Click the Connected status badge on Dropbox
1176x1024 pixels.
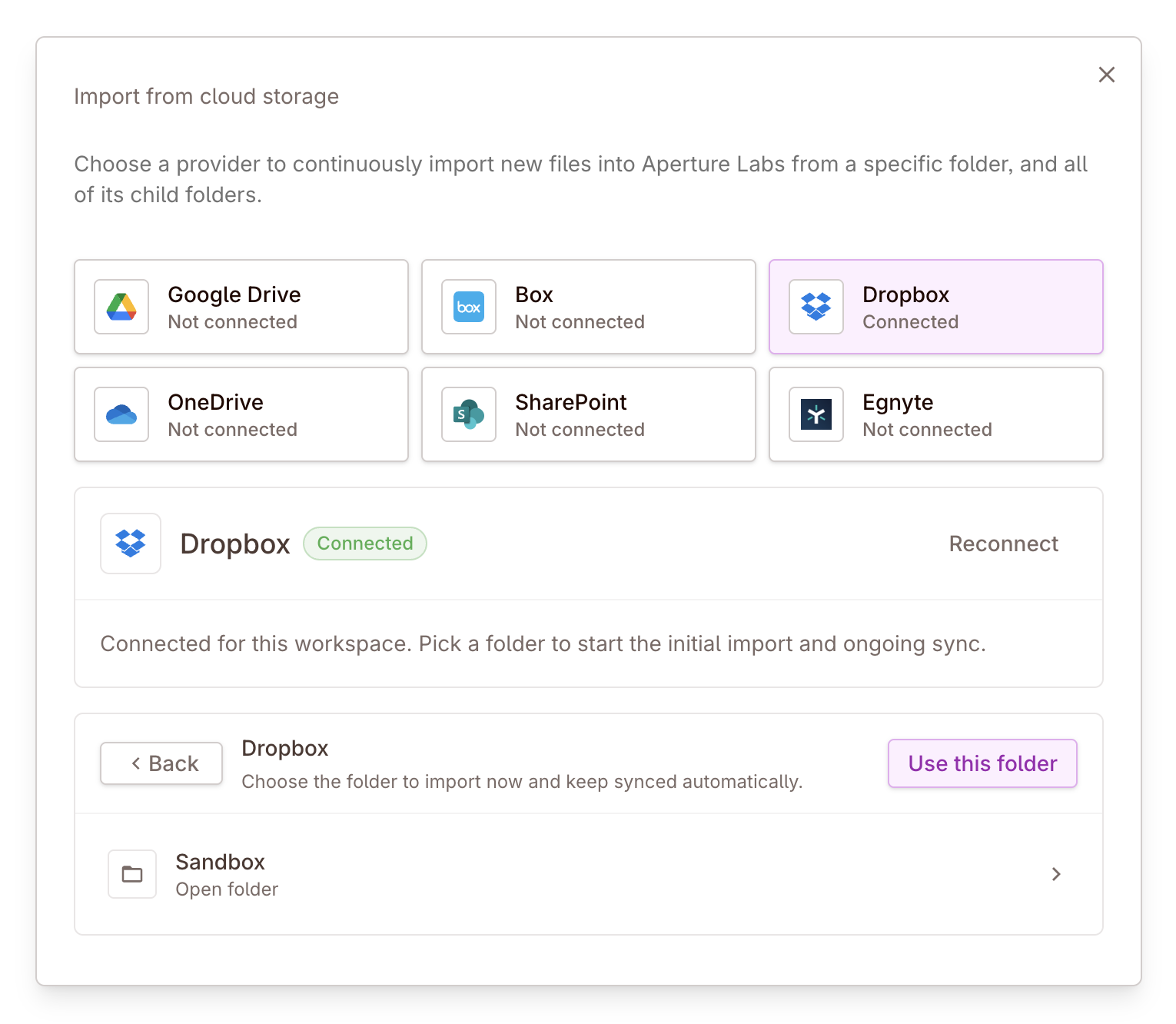coord(364,544)
